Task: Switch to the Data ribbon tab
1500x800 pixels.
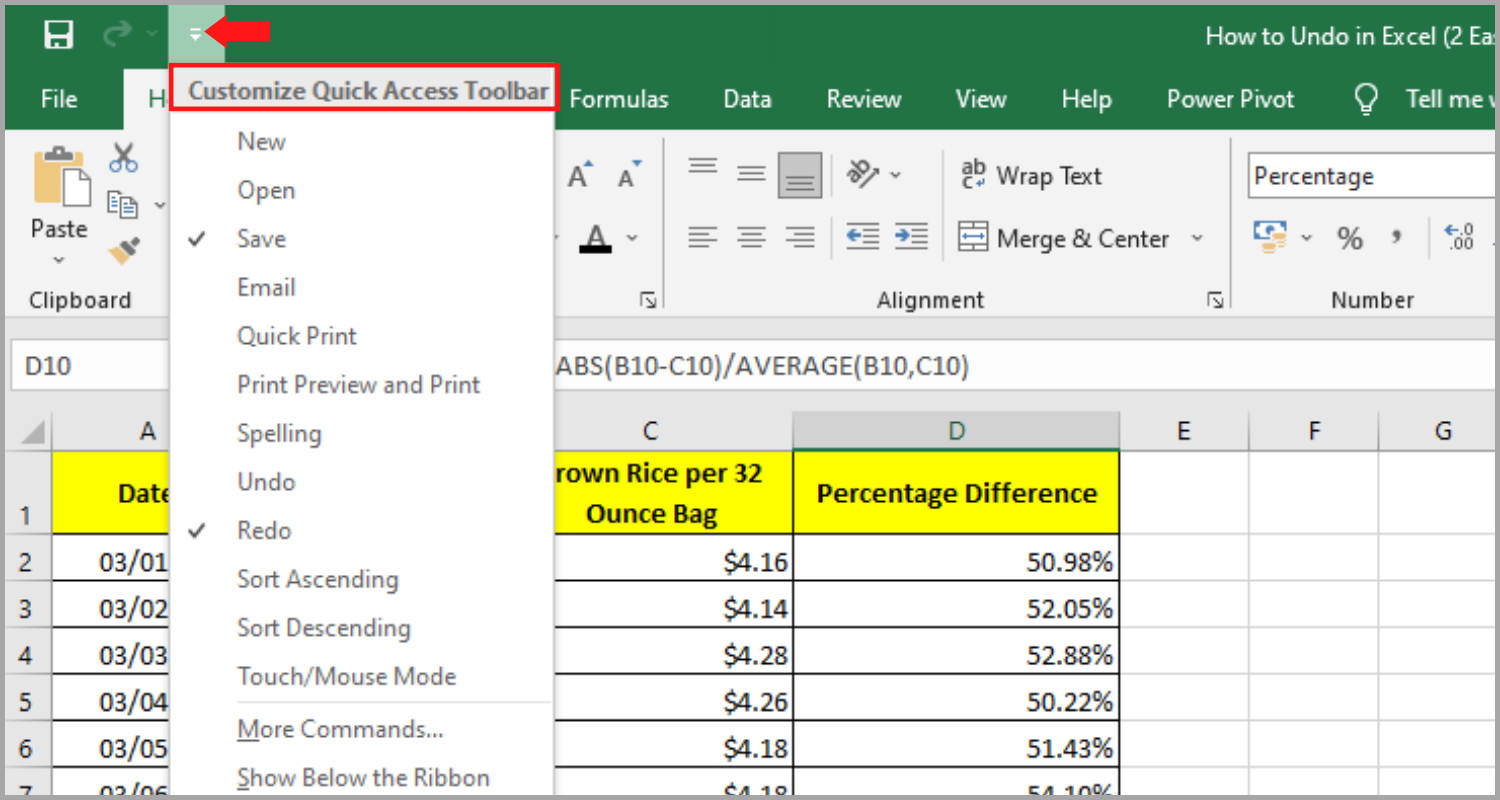Action: click(746, 98)
